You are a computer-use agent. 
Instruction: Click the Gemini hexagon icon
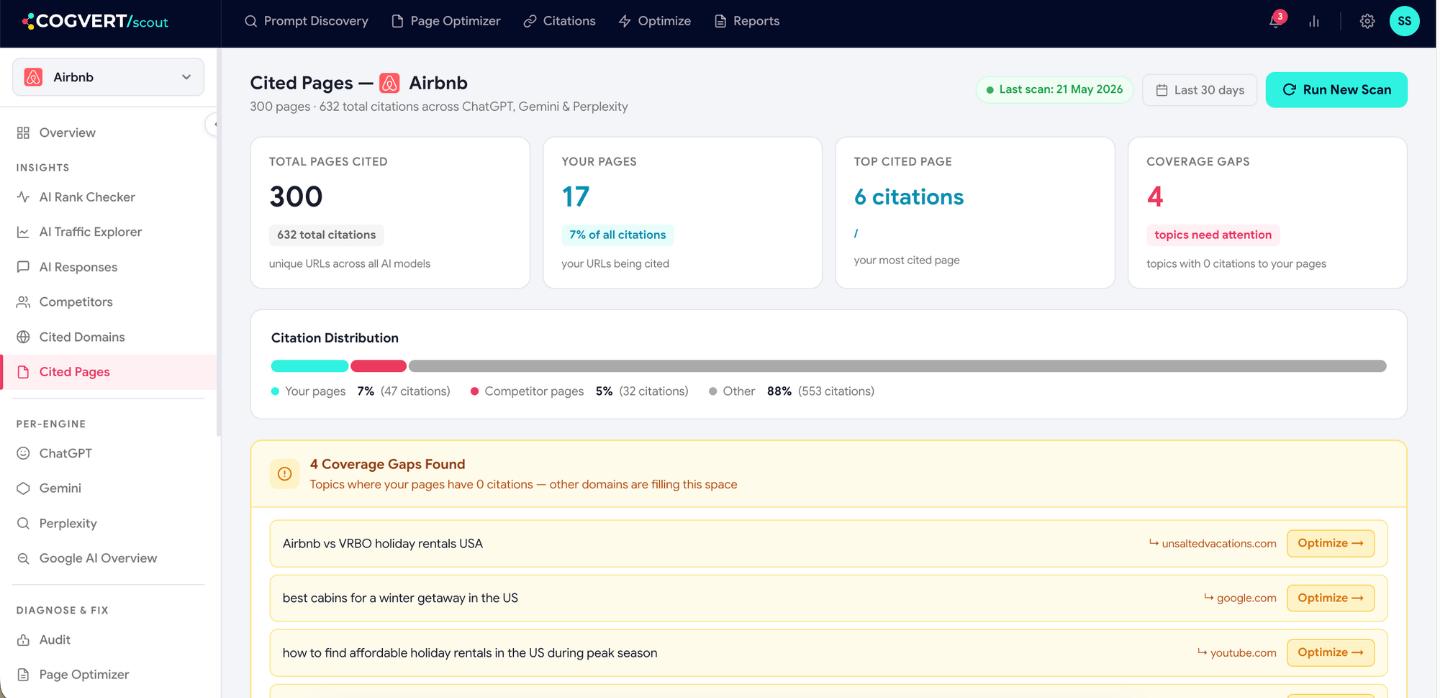point(23,488)
